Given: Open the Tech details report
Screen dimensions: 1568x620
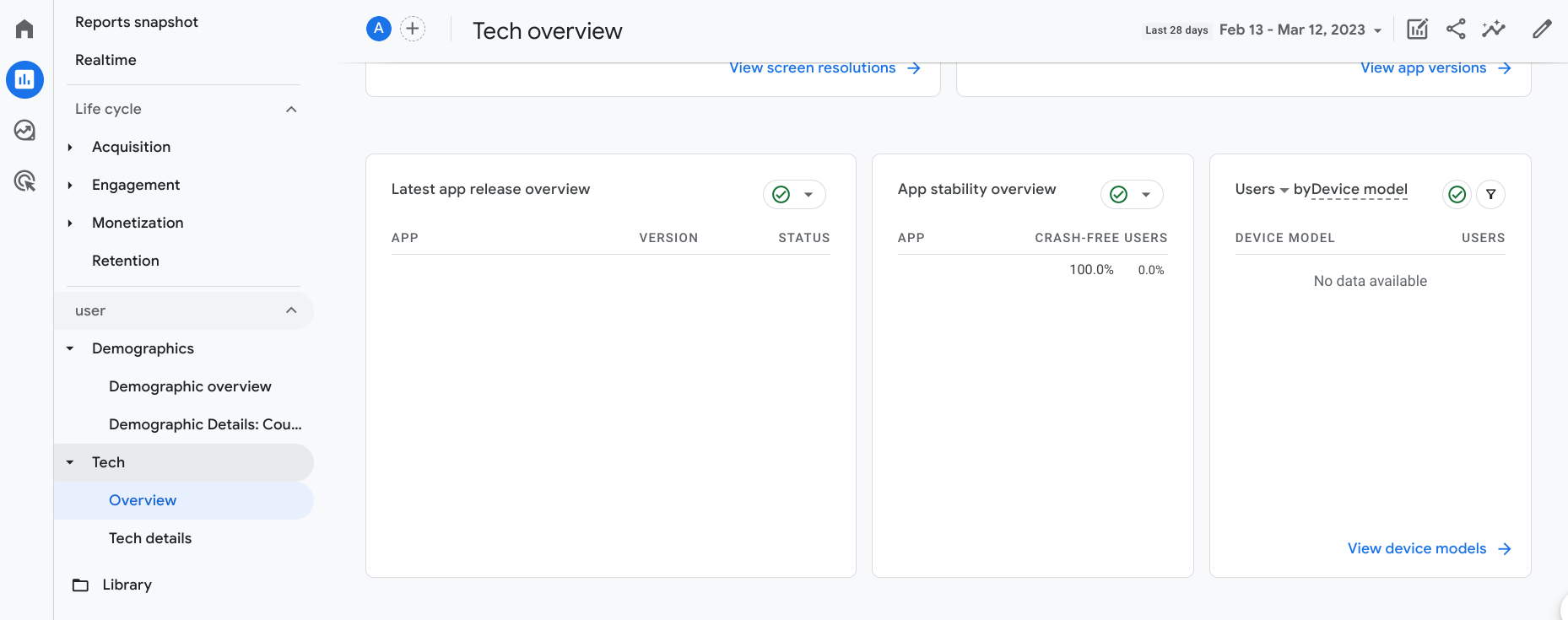Looking at the screenshot, I should tap(150, 538).
